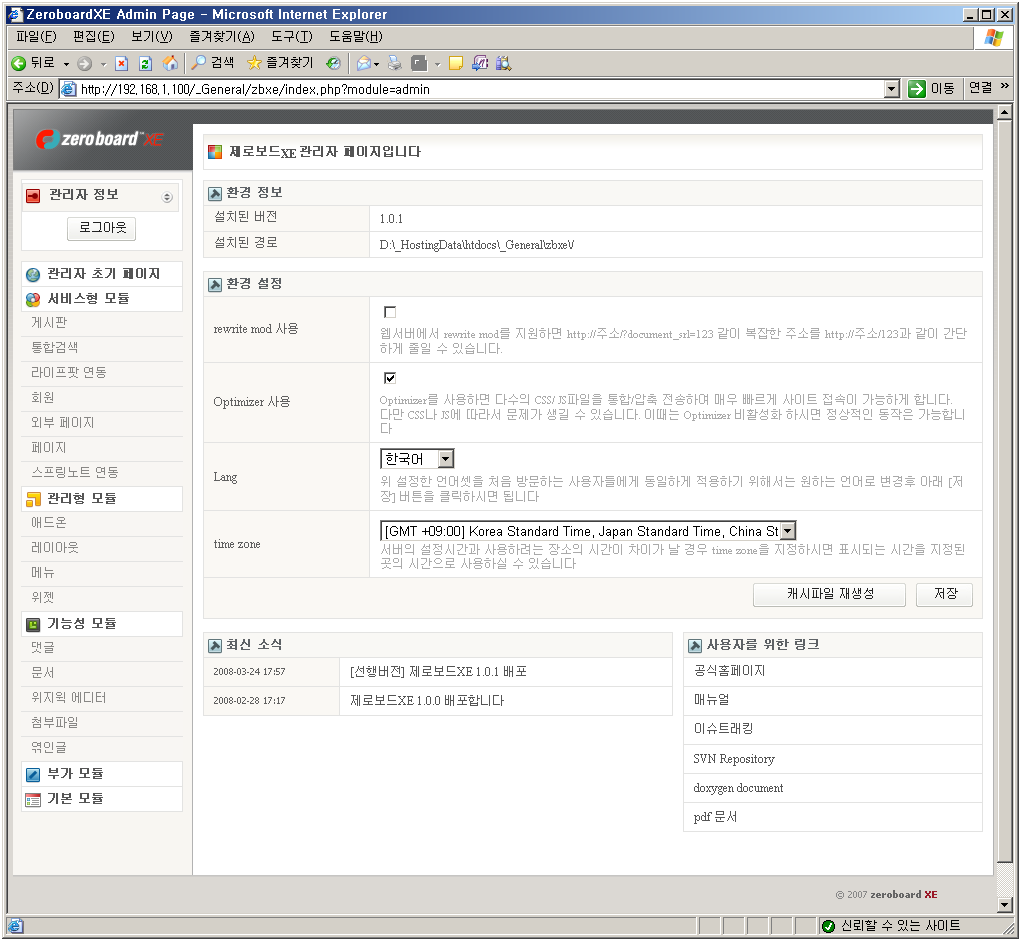Image resolution: width=1021 pixels, height=941 pixels.
Task: Open the 애드온 sidebar link
Action: 49,523
